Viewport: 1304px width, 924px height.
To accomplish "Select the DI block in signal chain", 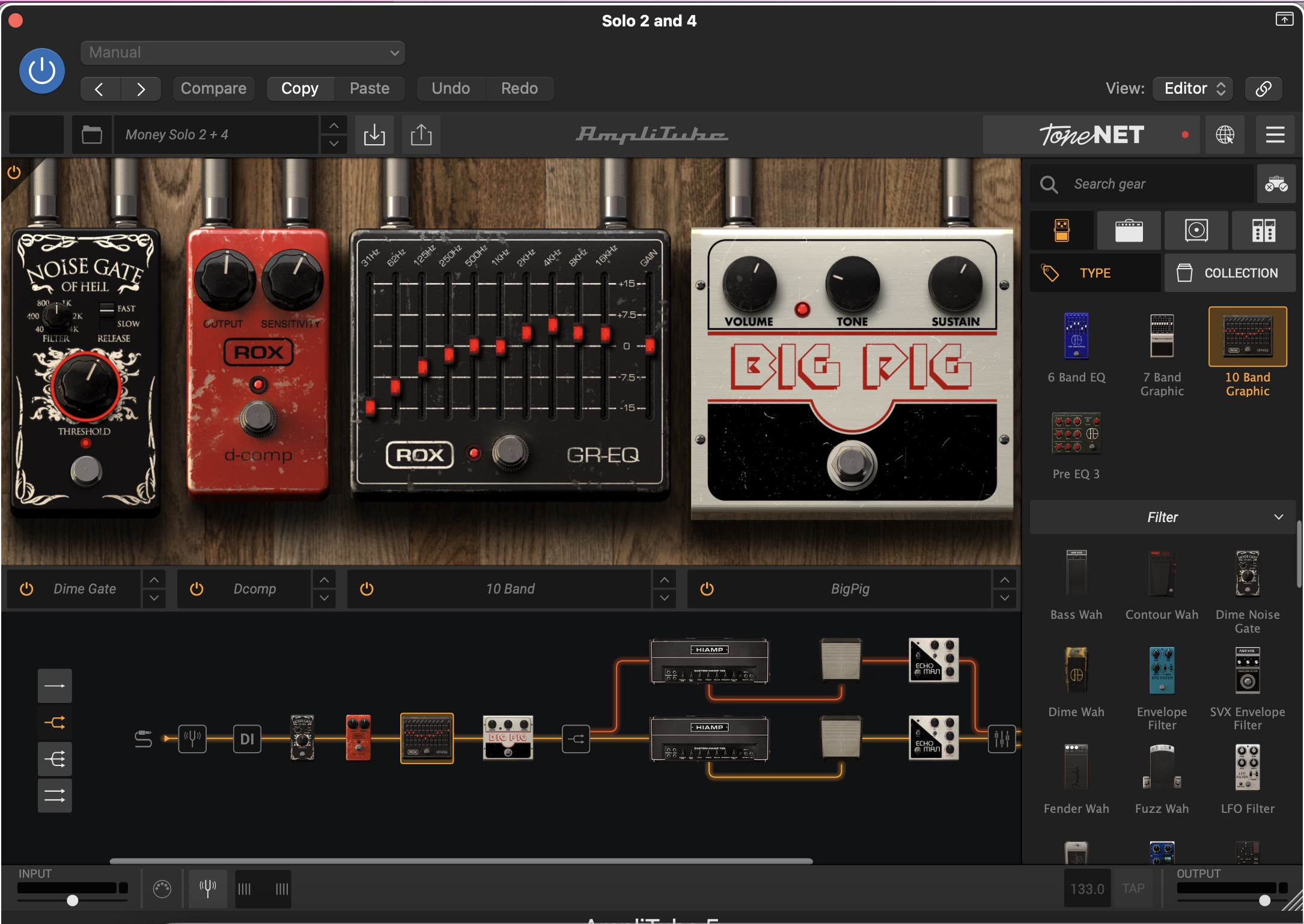I will click(247, 739).
